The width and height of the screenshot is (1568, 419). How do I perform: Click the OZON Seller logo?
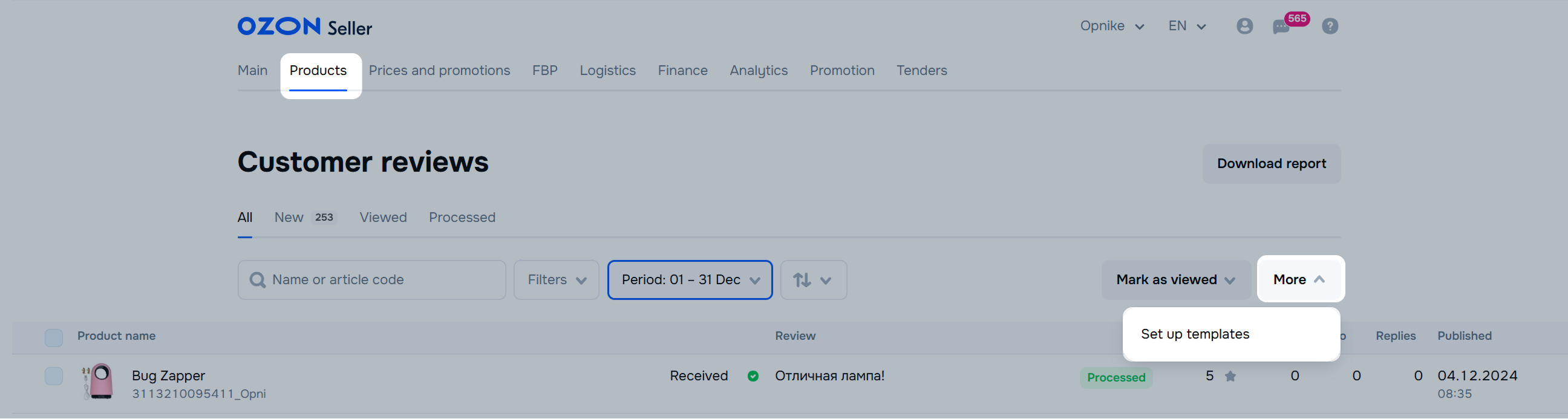click(304, 27)
